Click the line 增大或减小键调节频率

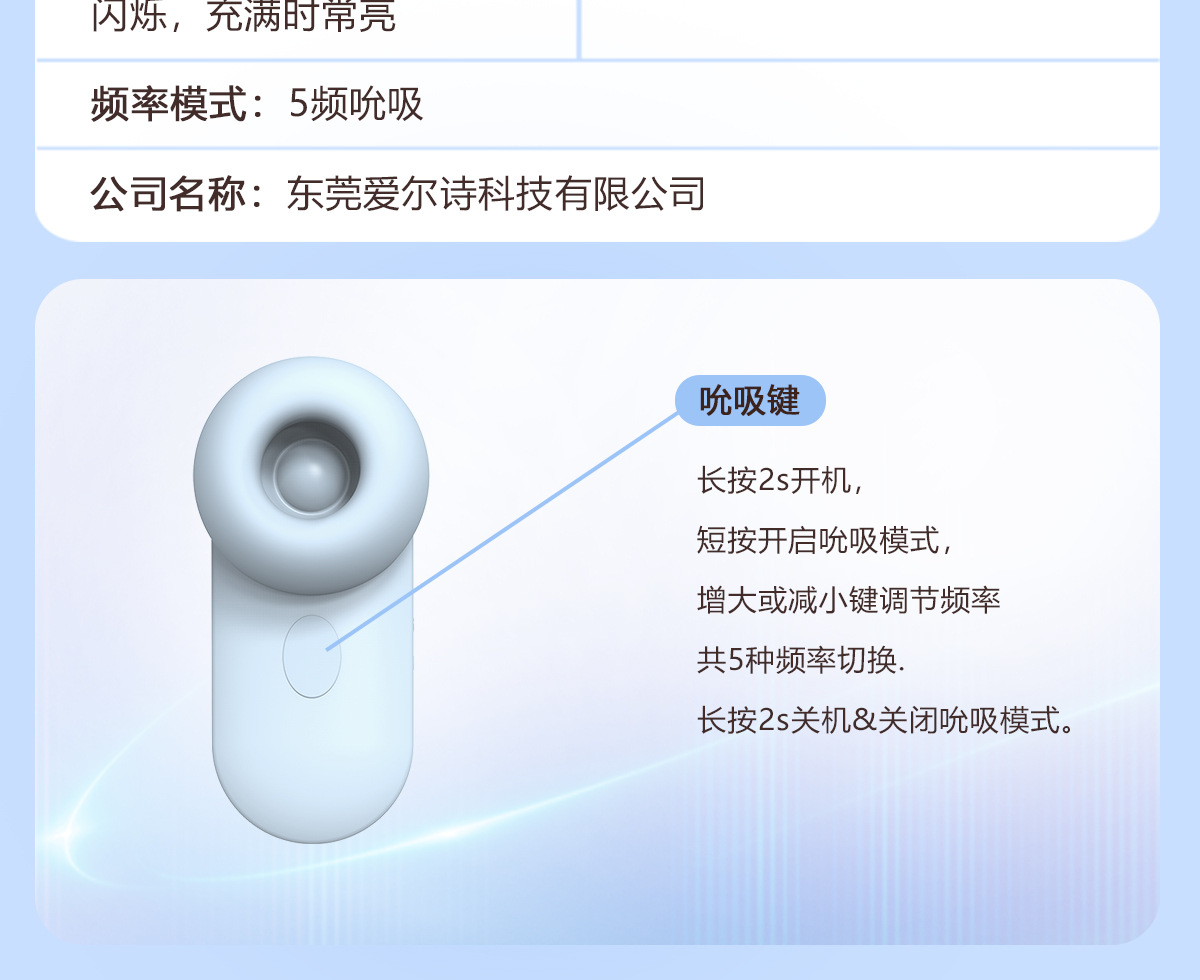[849, 601]
